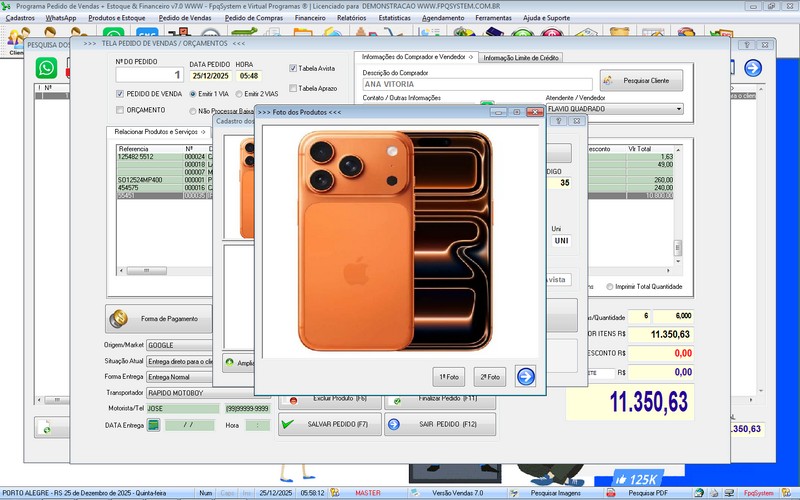
Task: Open the Atendente / Vendedor dropdown showing FLAVIO QUADRADO
Action: (x=615, y=109)
